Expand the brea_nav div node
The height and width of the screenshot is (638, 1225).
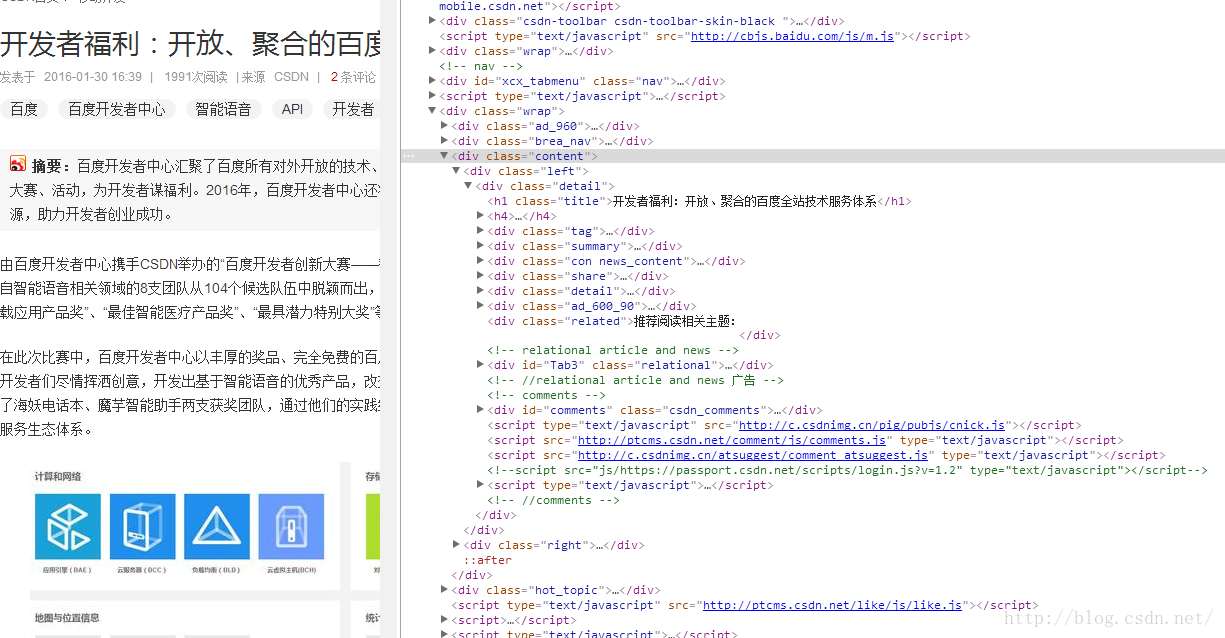[445, 141]
